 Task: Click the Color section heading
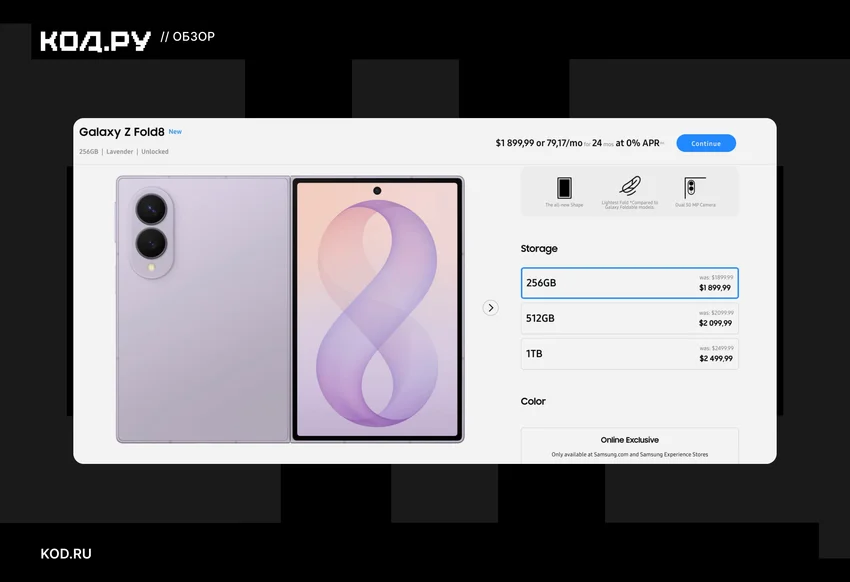pyautogui.click(x=533, y=402)
